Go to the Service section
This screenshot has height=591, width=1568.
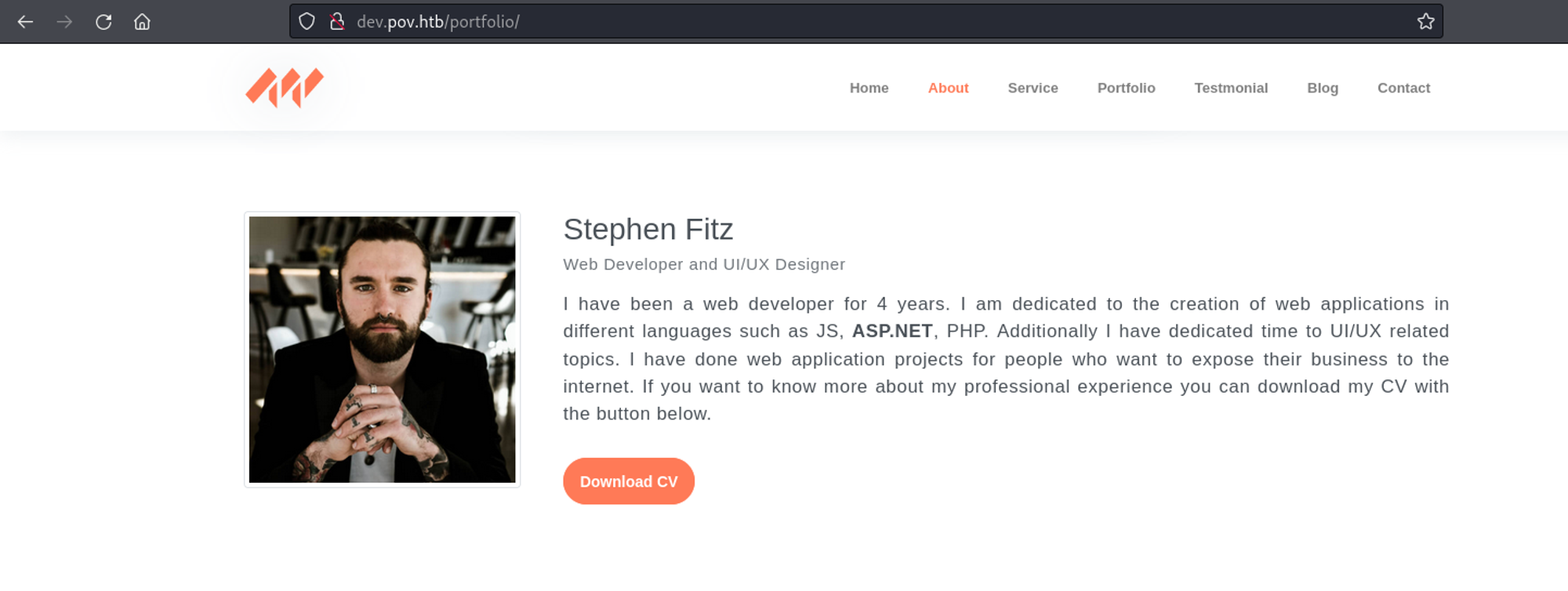(x=1033, y=89)
